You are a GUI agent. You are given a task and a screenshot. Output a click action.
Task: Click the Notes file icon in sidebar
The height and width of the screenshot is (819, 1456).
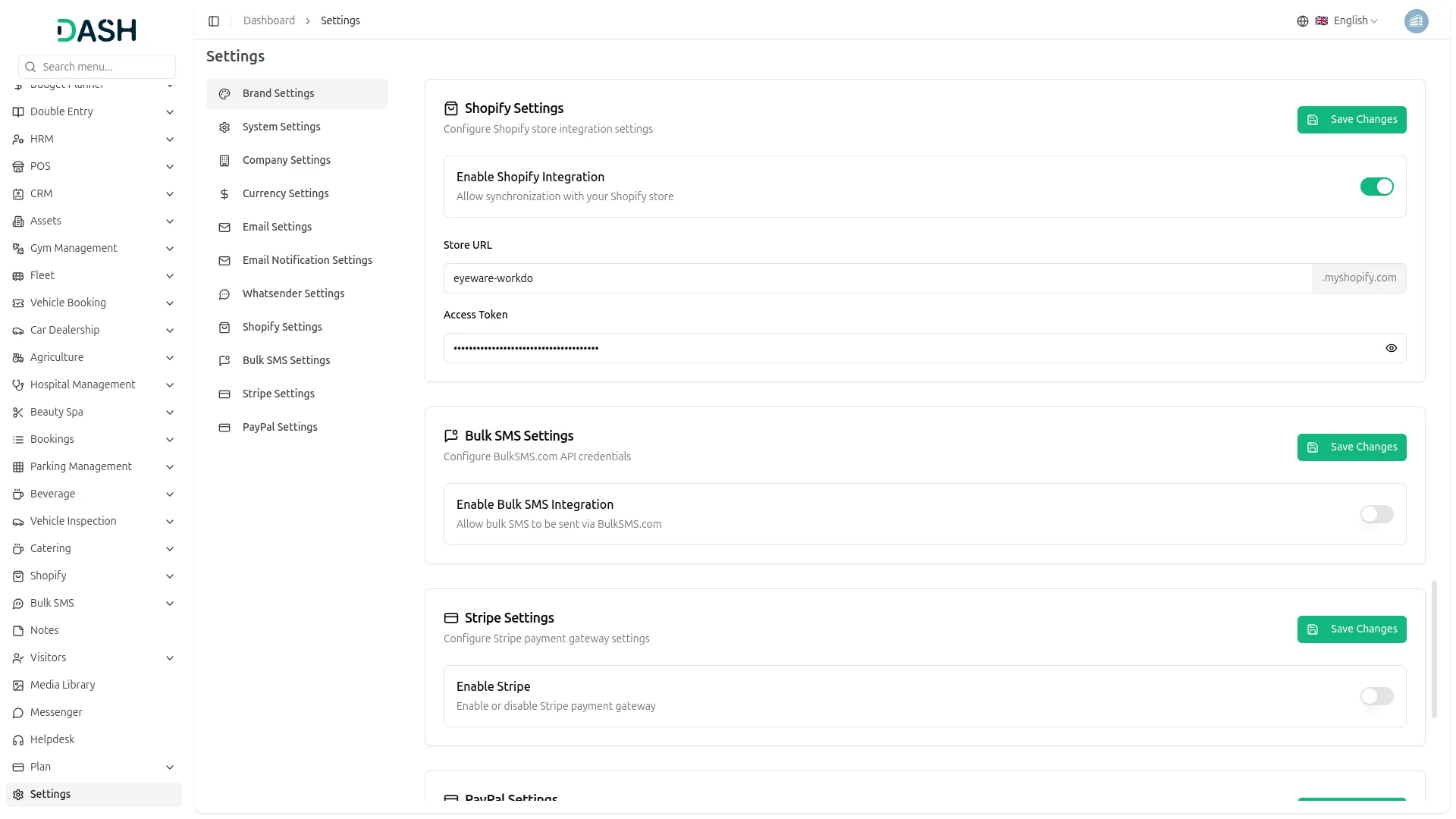18,631
